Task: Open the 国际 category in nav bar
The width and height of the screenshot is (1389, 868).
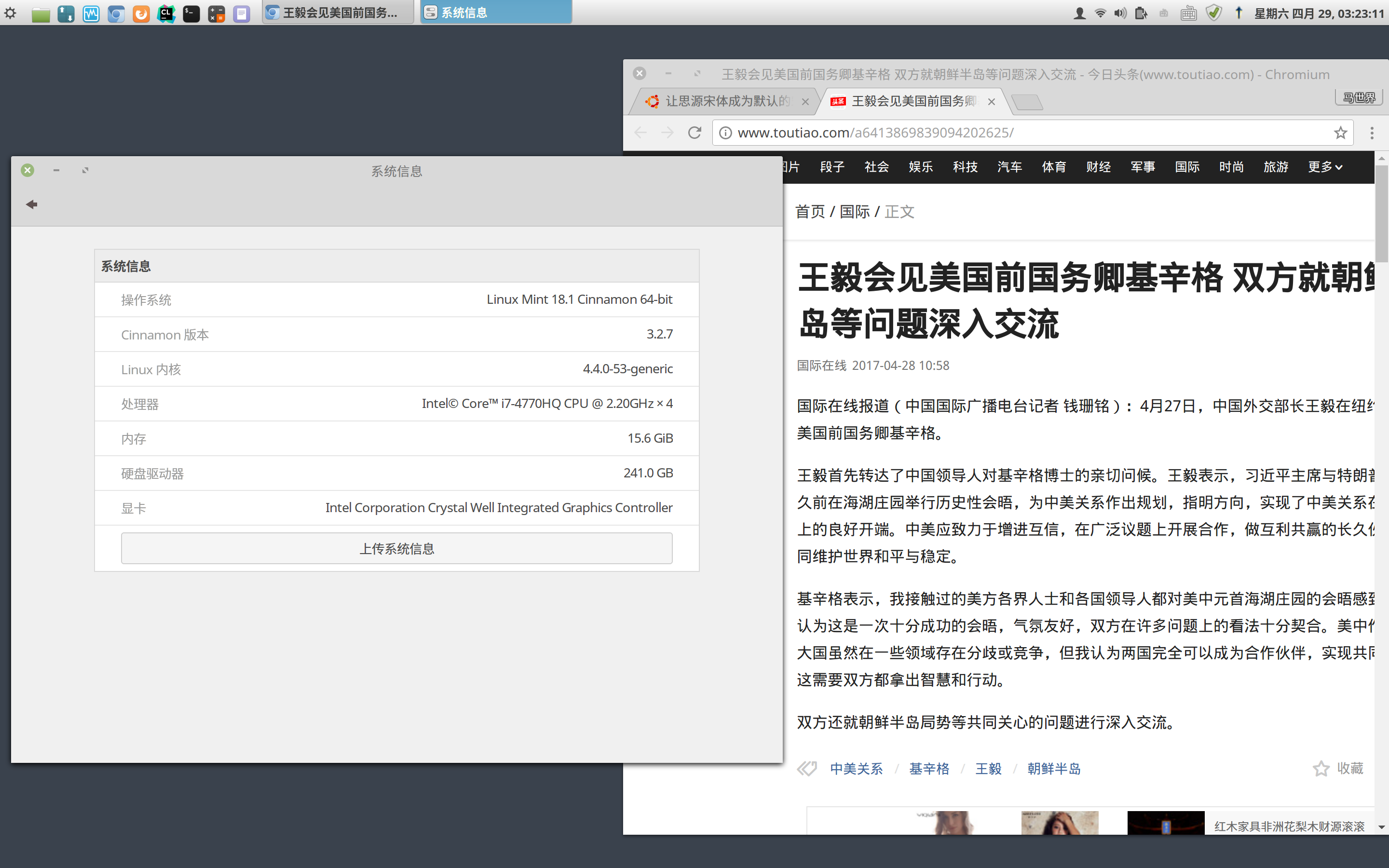Action: pyautogui.click(x=1187, y=166)
